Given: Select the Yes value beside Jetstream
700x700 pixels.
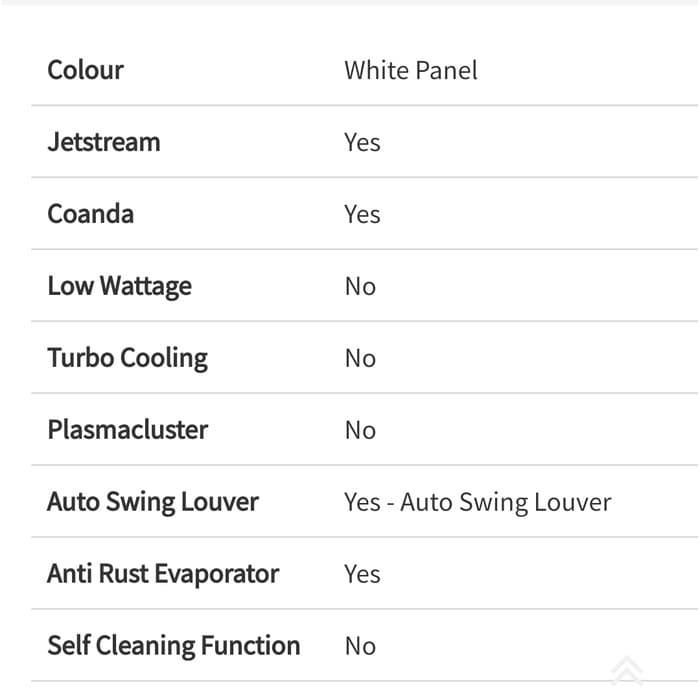Looking at the screenshot, I should [362, 142].
